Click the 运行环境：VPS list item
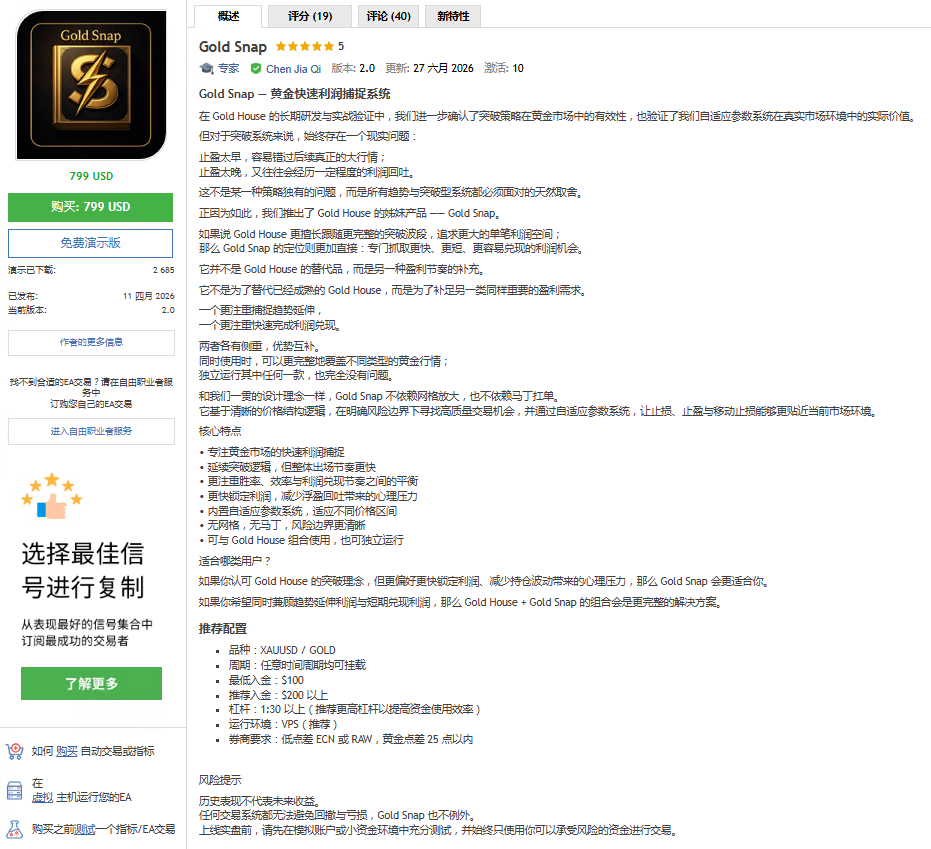 point(283,724)
